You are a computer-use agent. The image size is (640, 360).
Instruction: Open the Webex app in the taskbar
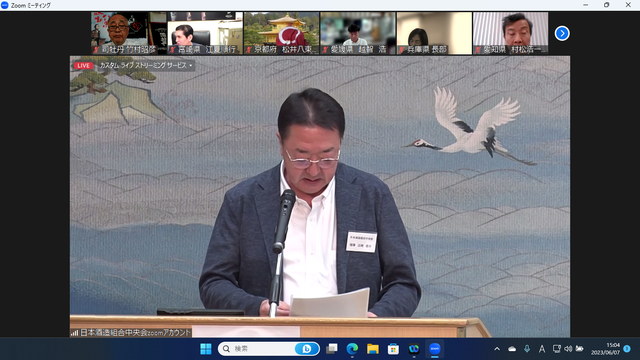[414, 349]
